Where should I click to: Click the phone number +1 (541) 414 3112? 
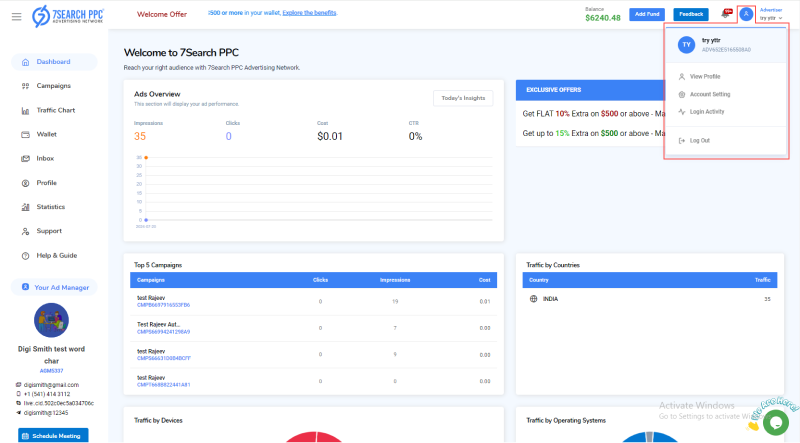coord(47,394)
